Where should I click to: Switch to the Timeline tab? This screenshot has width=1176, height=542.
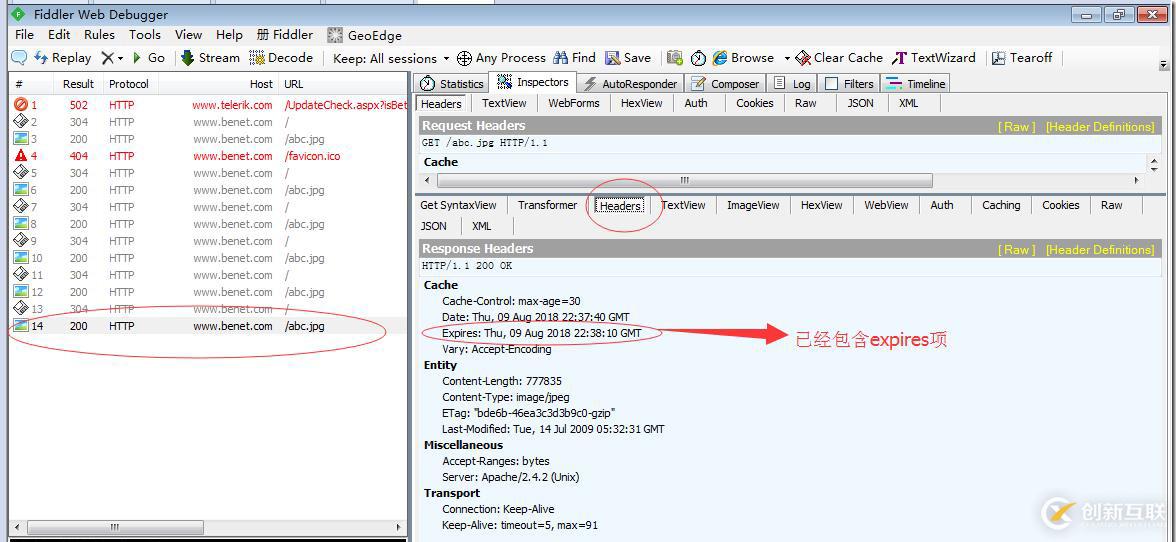coord(916,84)
